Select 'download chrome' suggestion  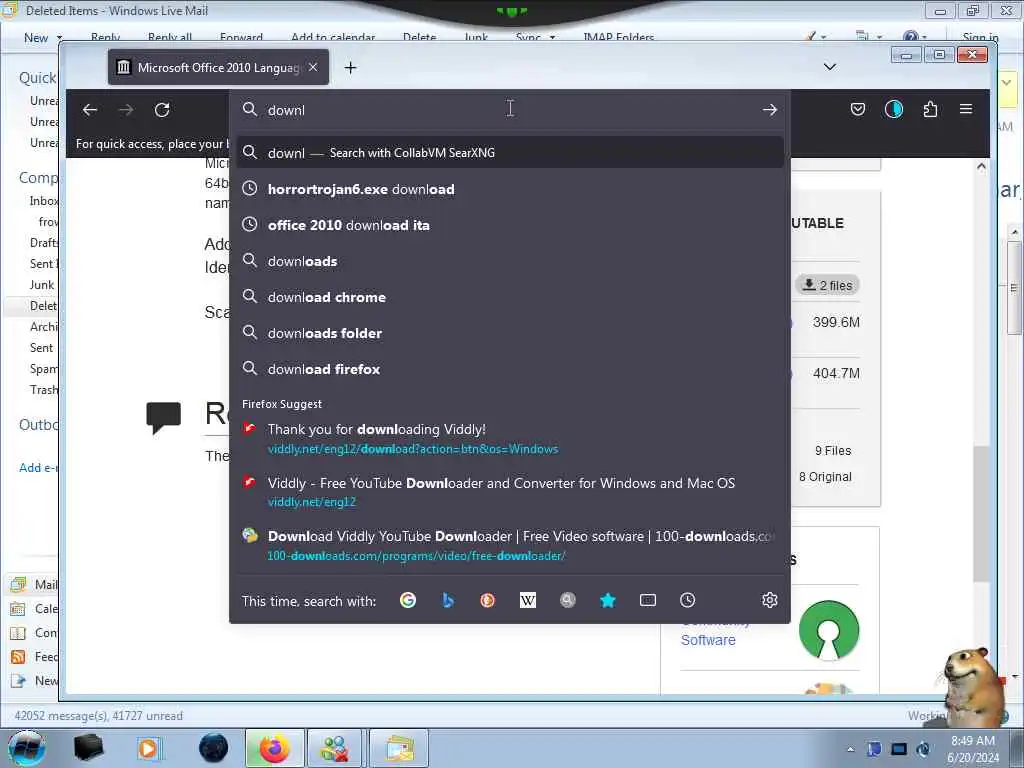point(509,297)
